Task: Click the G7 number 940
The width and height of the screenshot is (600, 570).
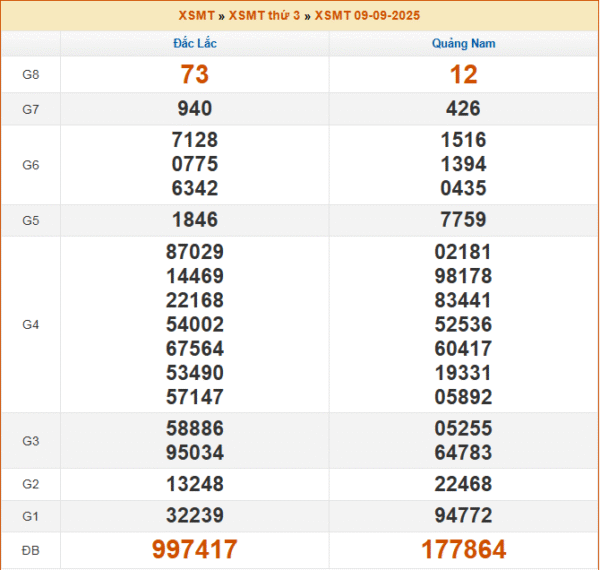Action: [x=194, y=109]
